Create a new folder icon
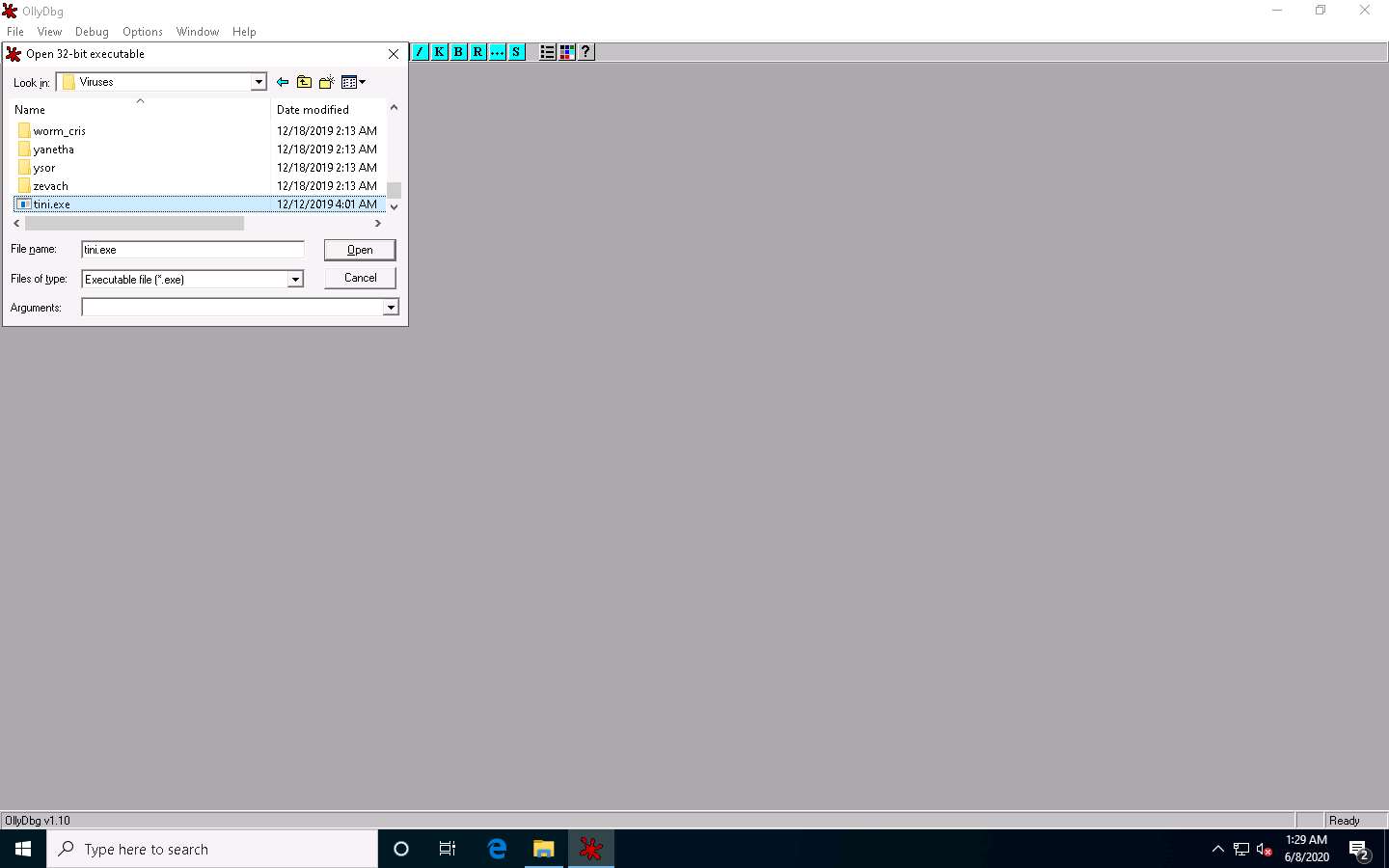 click(x=327, y=82)
